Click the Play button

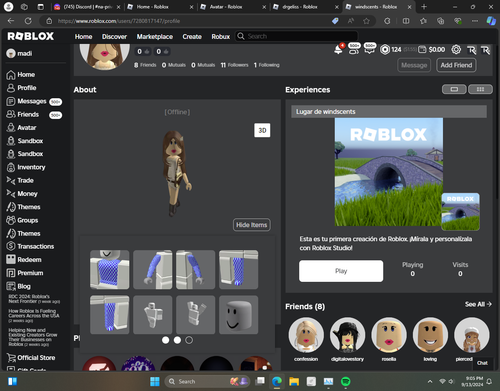(x=341, y=271)
